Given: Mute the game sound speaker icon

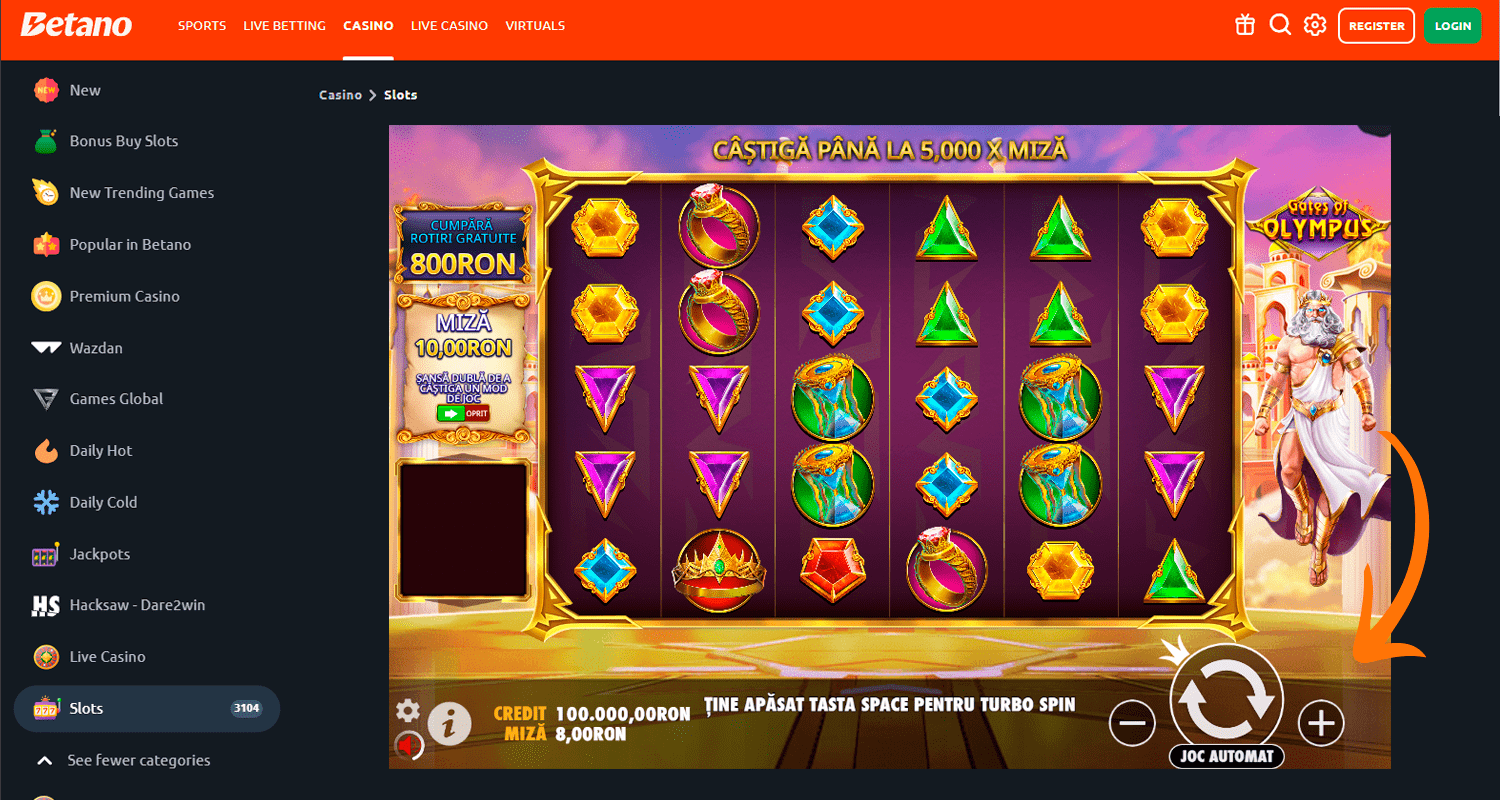Looking at the screenshot, I should [409, 745].
